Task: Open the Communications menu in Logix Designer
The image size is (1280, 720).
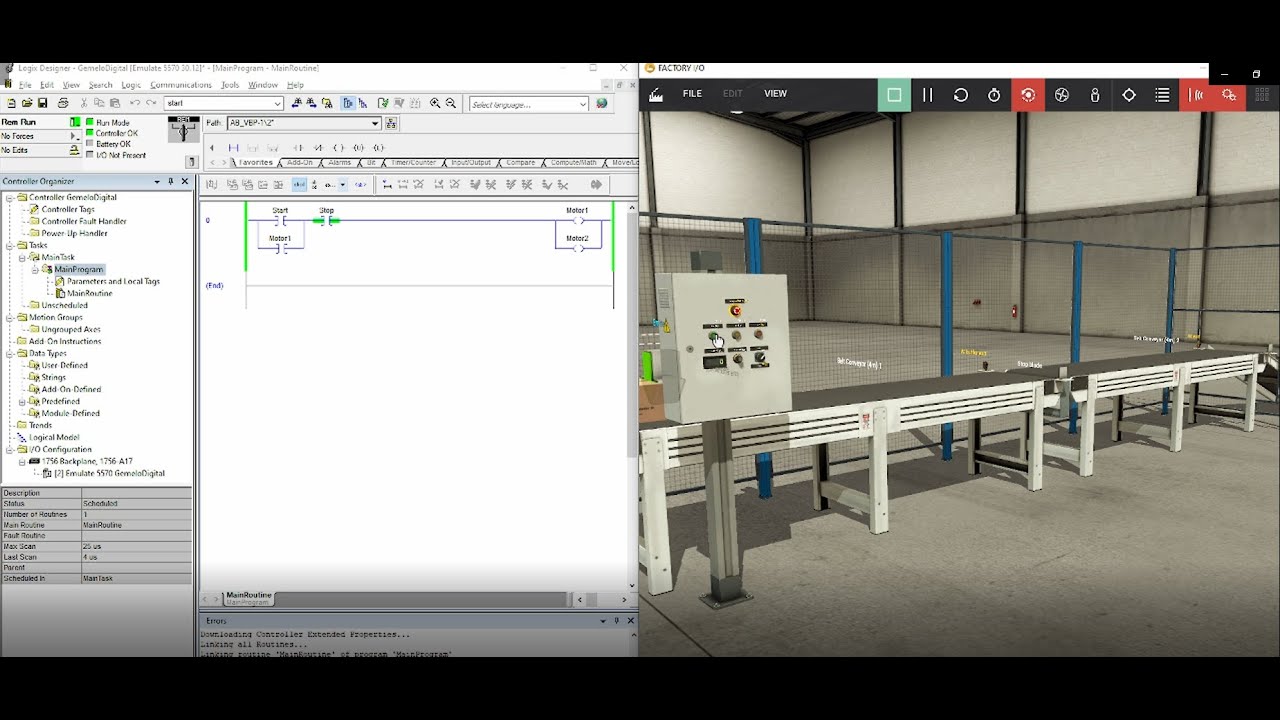Action: pyautogui.click(x=181, y=85)
